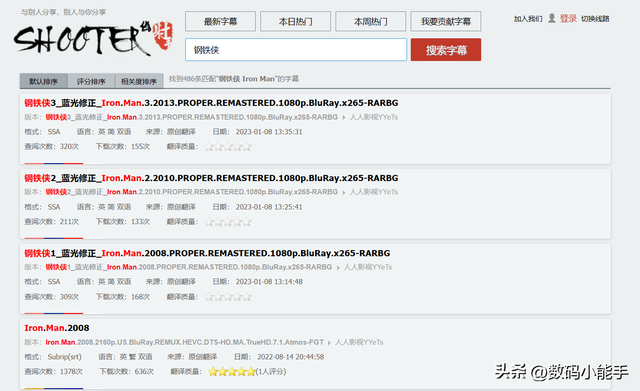Rate the 钢铁侠3 subtitle using its stars
The image size is (640, 391).
click(228, 147)
